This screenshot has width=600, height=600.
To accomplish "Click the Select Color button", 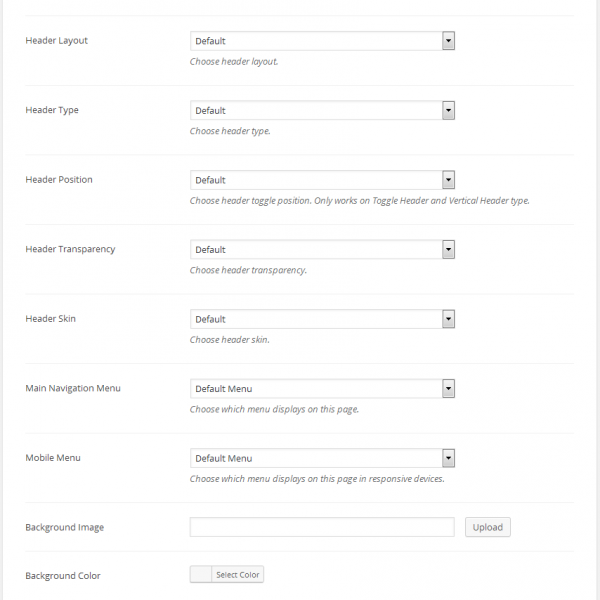I will [238, 575].
